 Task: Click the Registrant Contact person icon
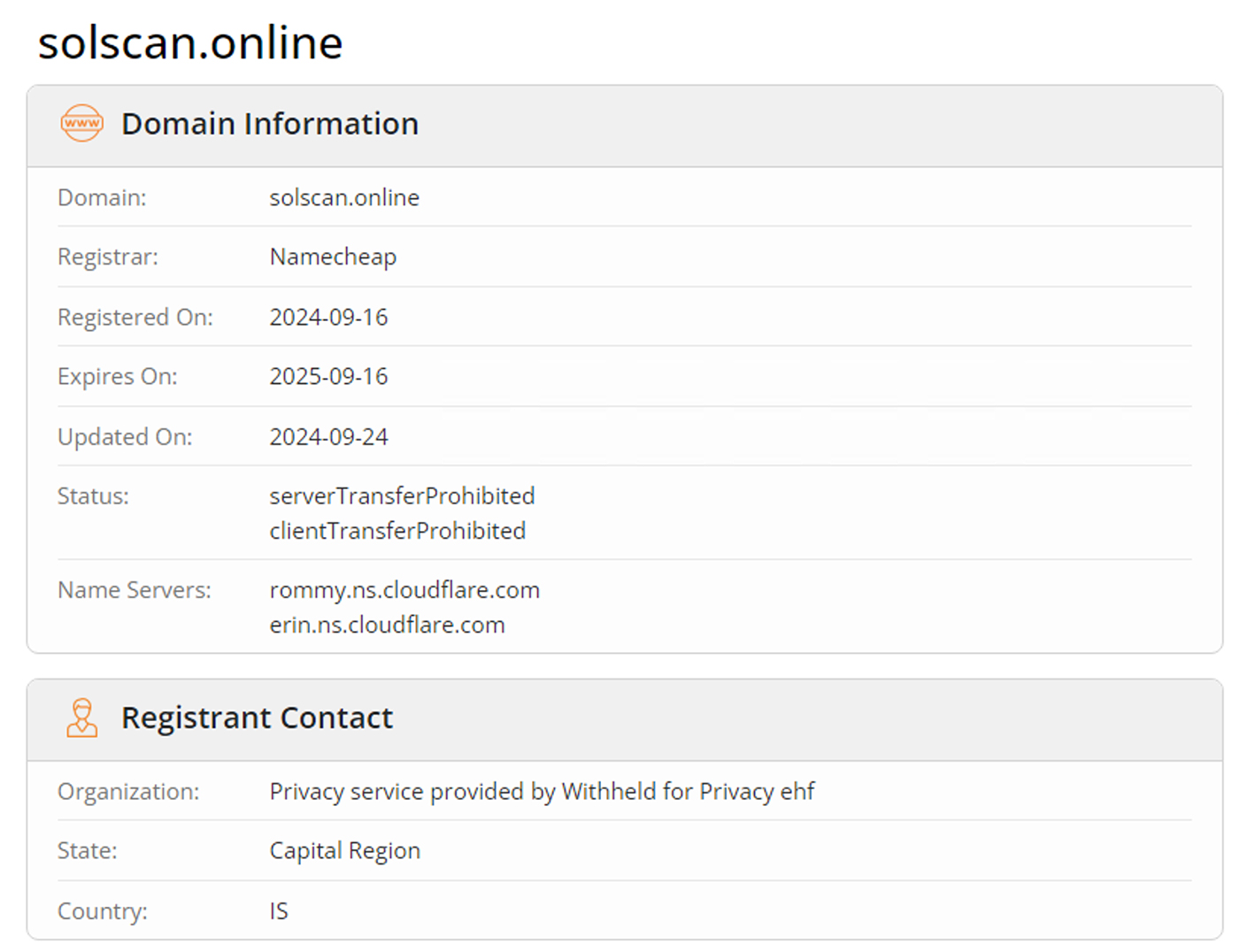tap(81, 718)
